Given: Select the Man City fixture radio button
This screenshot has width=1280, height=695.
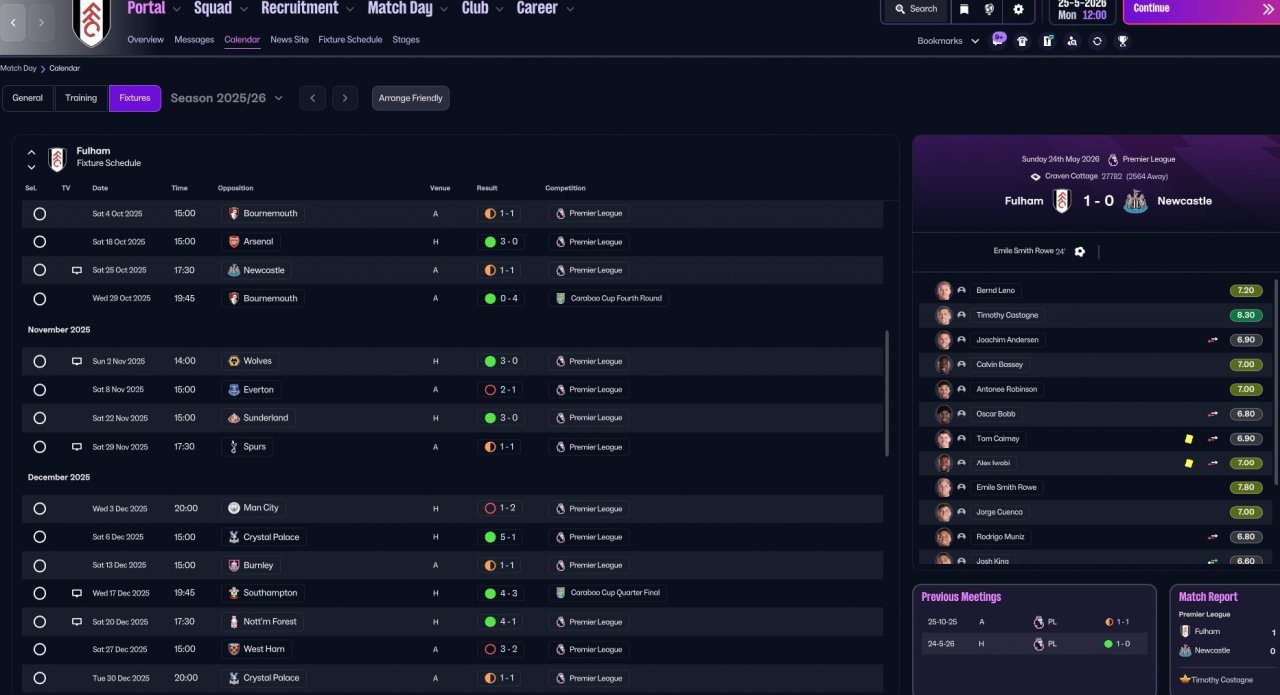Looking at the screenshot, I should pyautogui.click(x=39, y=508).
